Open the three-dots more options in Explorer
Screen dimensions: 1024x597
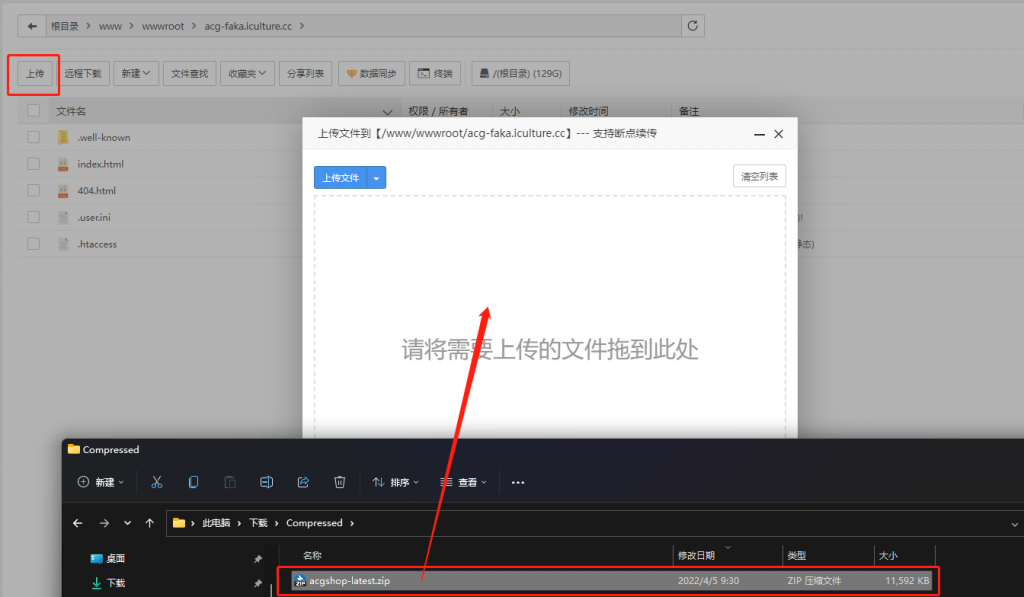tap(518, 482)
